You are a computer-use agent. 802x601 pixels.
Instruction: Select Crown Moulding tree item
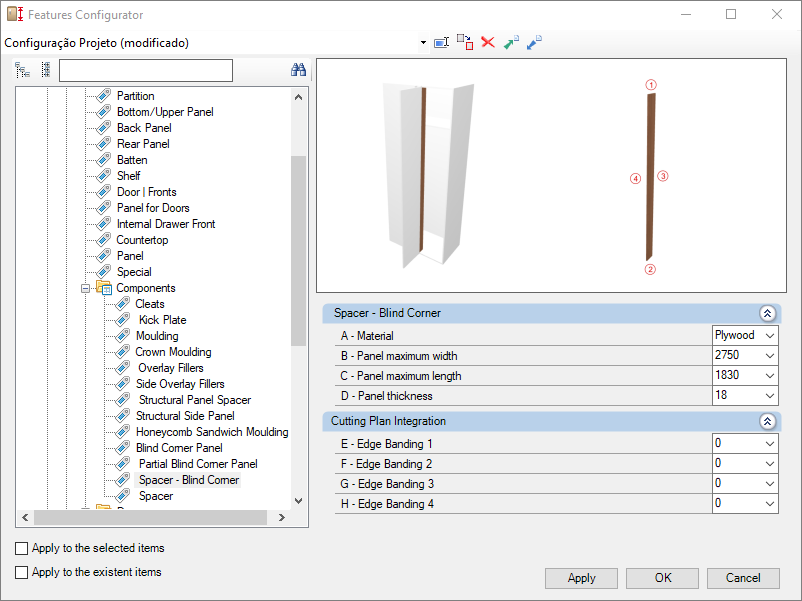173,352
